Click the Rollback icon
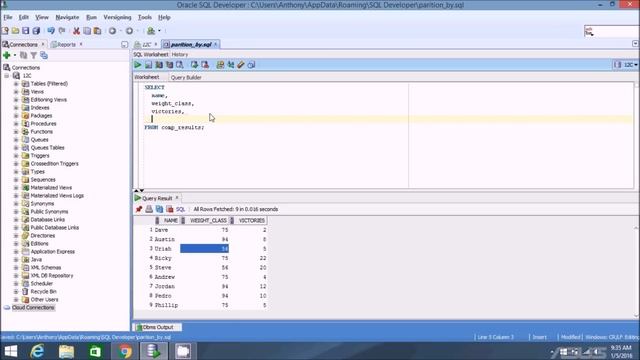This screenshot has width=640, height=360. 205,65
